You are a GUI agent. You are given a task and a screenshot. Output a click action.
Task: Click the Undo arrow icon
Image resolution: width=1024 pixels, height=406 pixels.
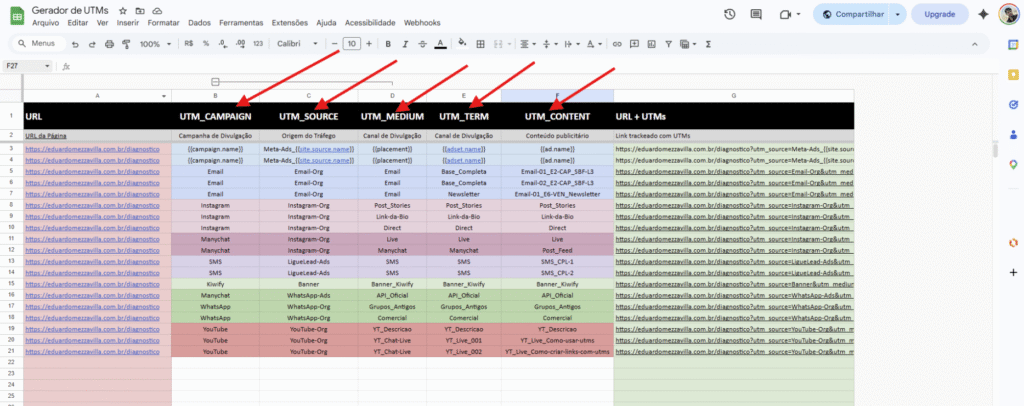[76, 44]
